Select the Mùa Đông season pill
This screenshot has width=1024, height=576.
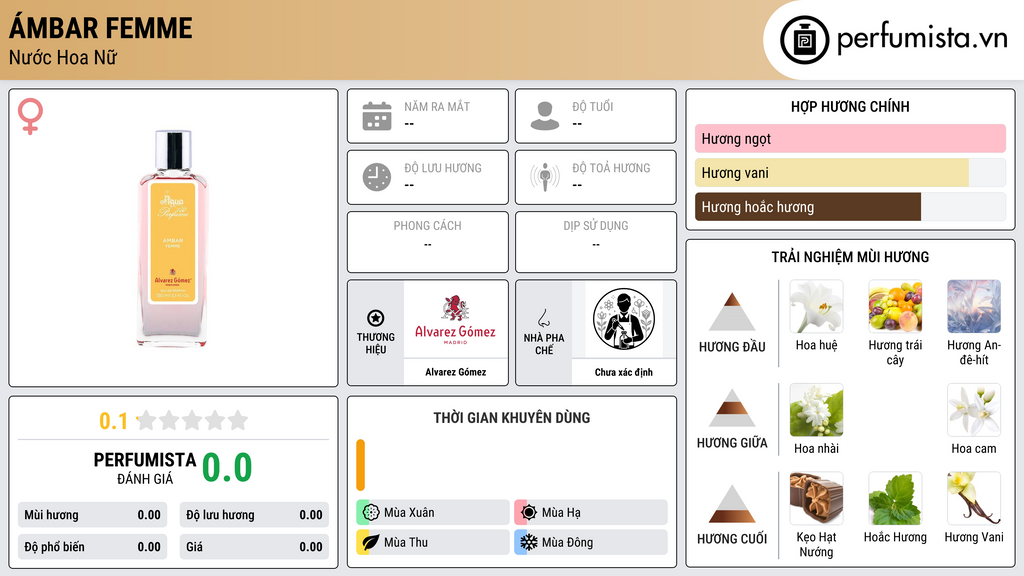tap(591, 542)
